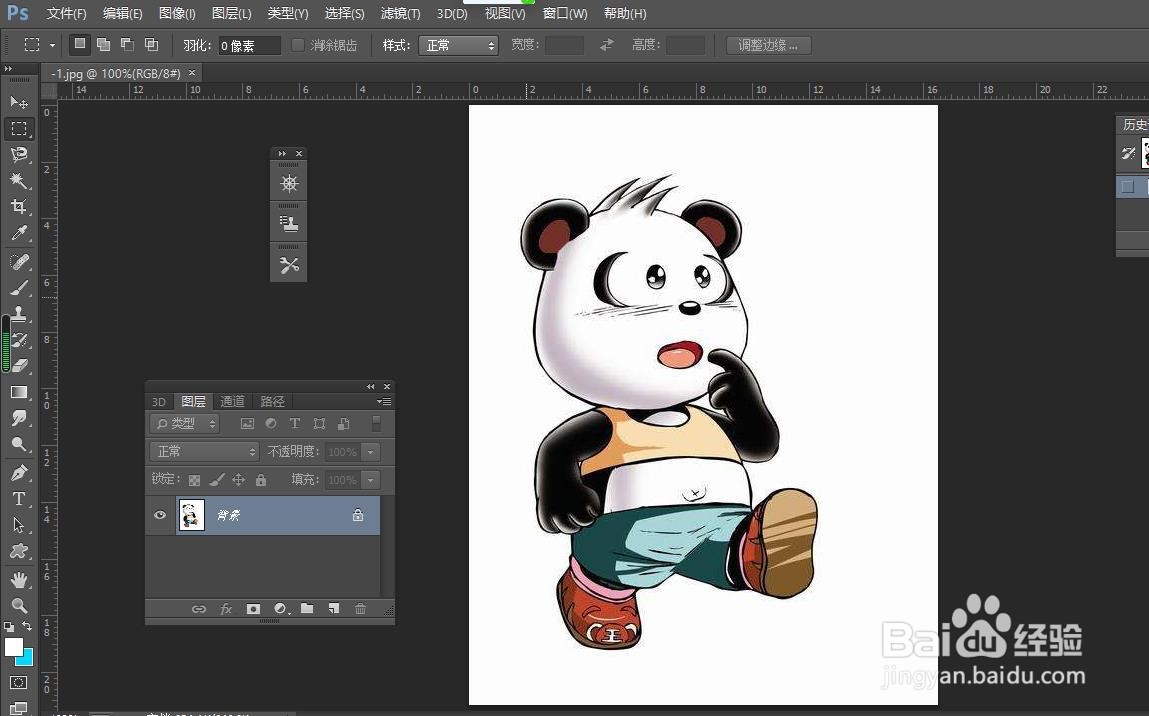The image size is (1149, 716).
Task: Delete layer using the trash icon
Action: point(360,609)
